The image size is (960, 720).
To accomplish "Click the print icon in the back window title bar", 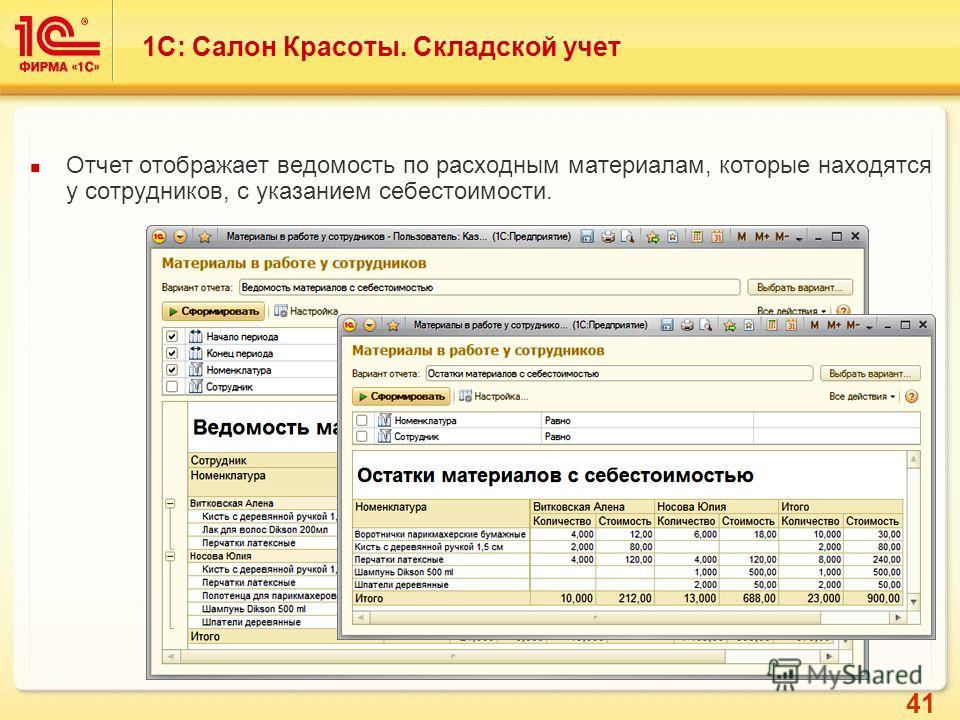I will [607, 236].
